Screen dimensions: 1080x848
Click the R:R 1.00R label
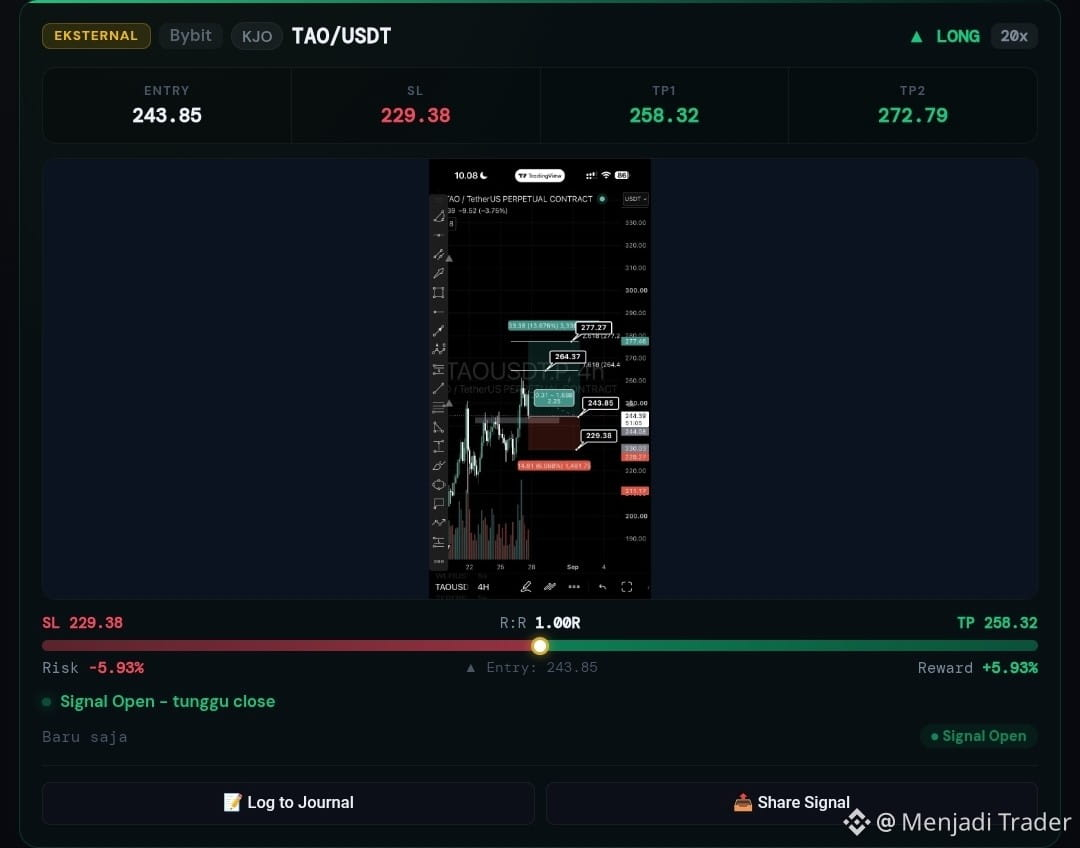540,623
